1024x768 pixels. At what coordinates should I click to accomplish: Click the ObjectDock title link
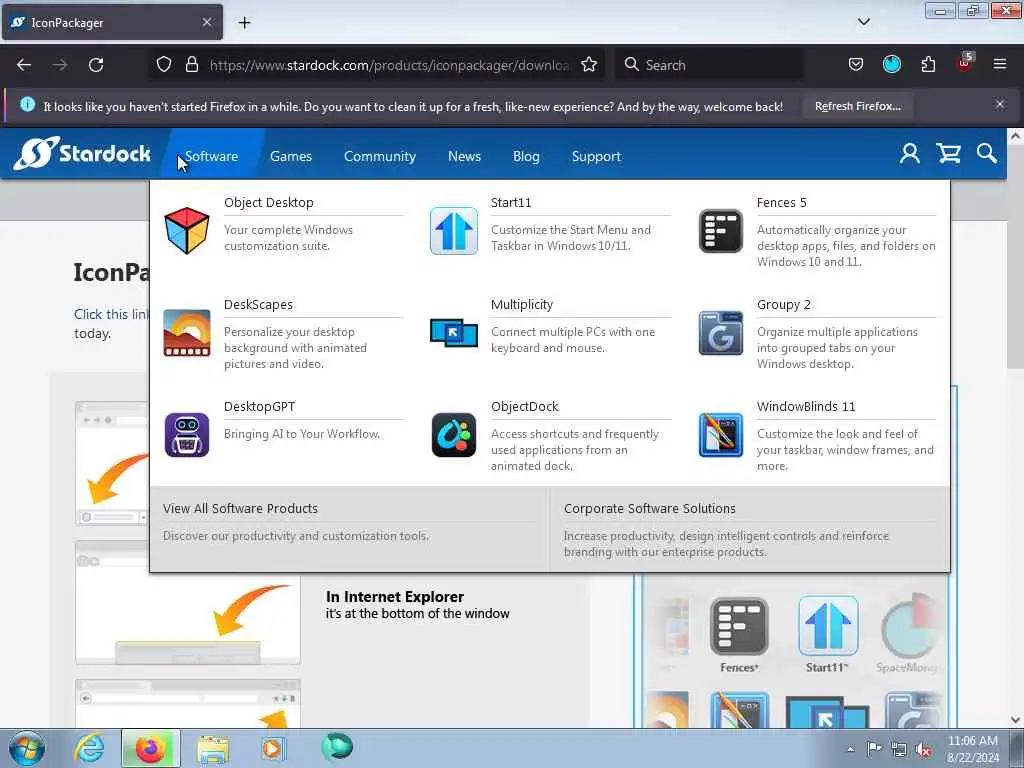click(x=524, y=406)
